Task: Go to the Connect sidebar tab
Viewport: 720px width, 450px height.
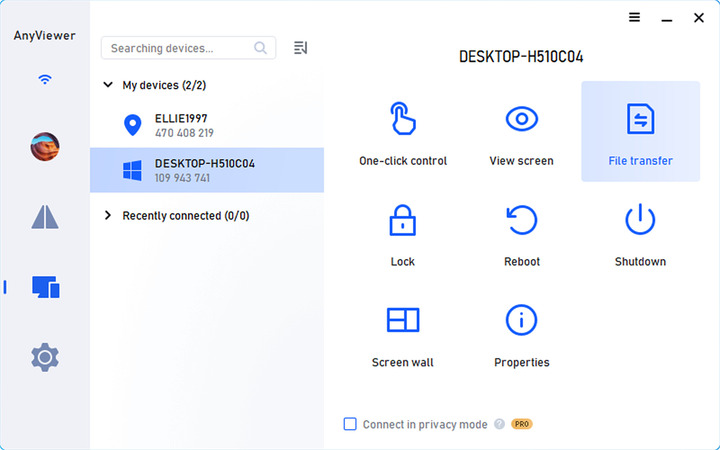Action: click(x=45, y=217)
